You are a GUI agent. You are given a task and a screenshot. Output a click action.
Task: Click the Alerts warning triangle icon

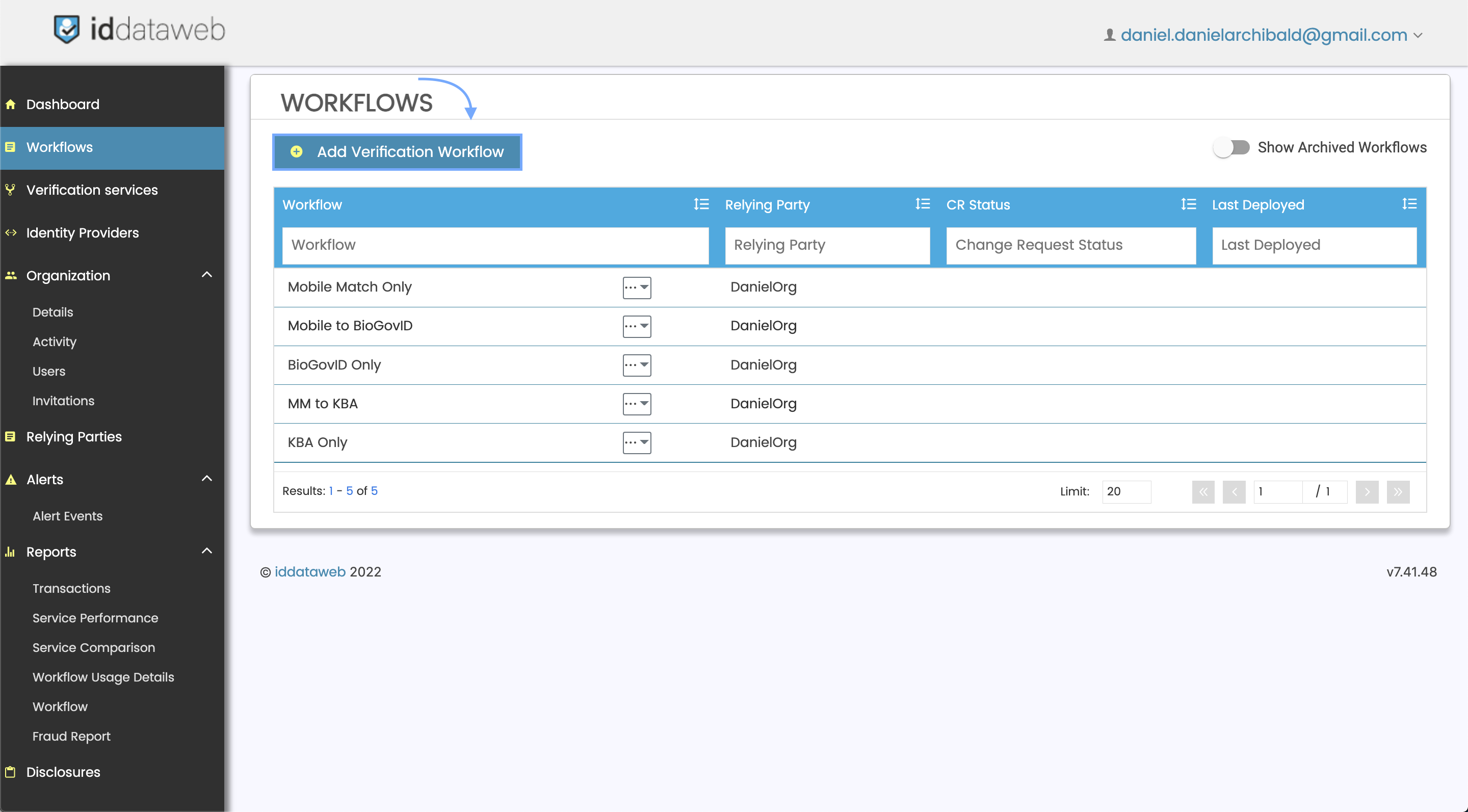tap(11, 479)
